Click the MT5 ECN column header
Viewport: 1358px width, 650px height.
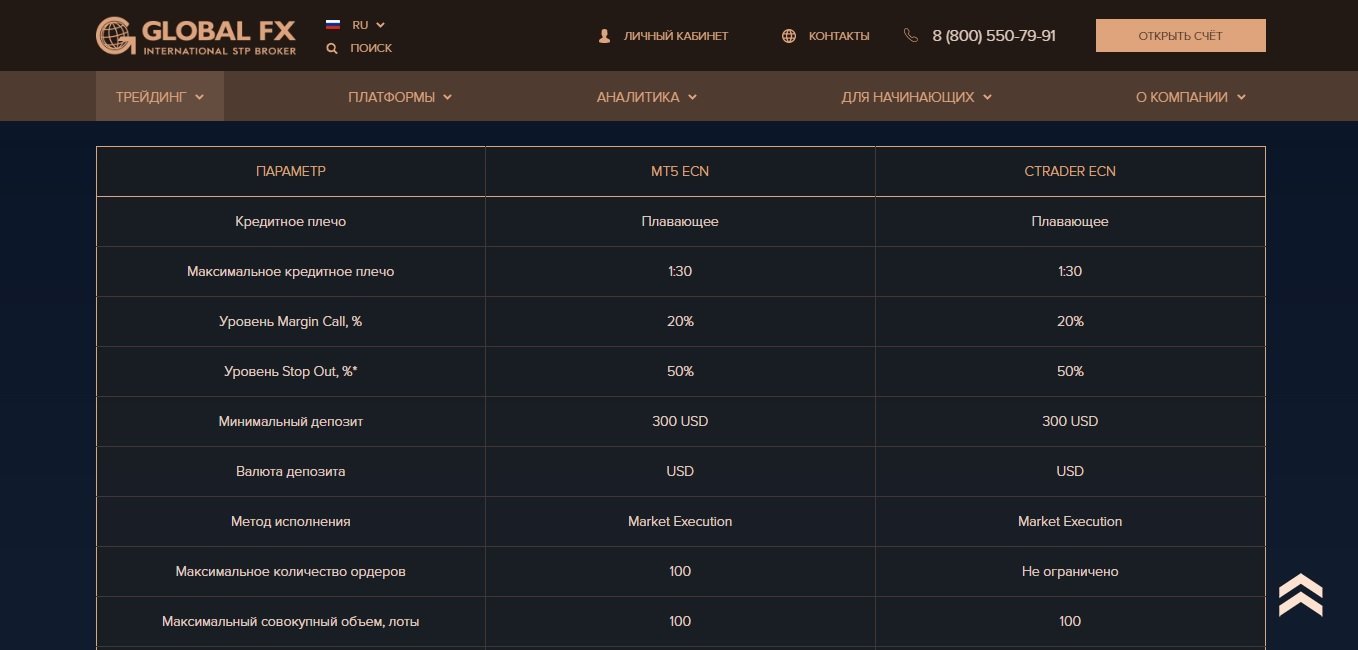680,171
